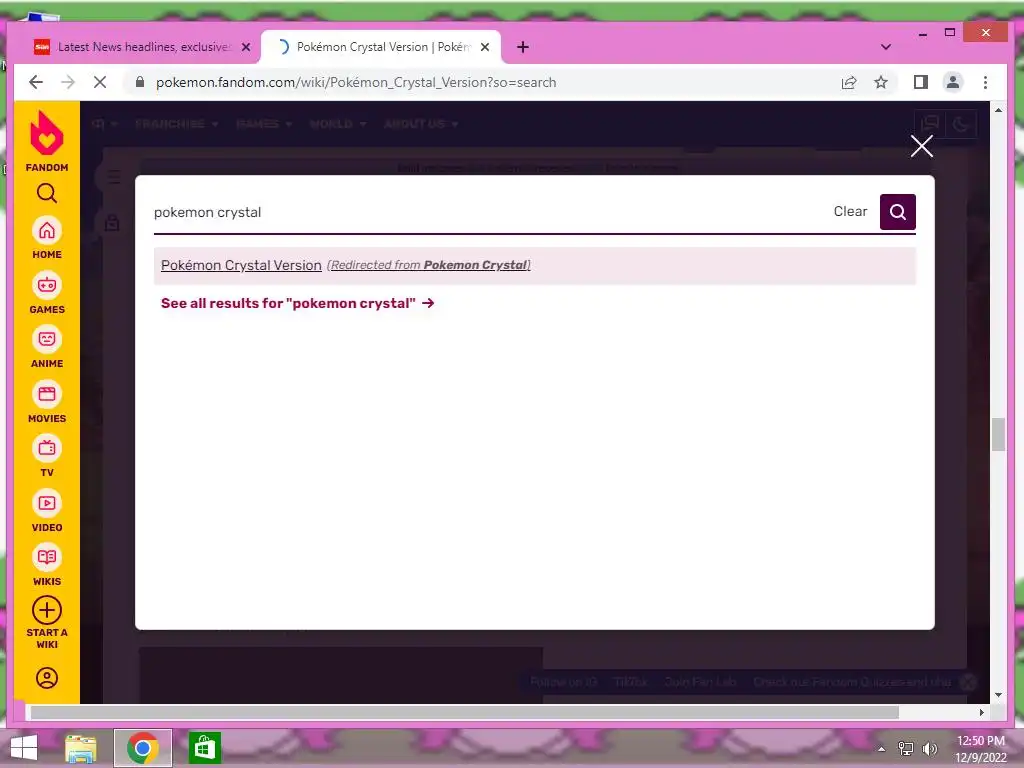Open Chrome profile avatar

coord(953,82)
